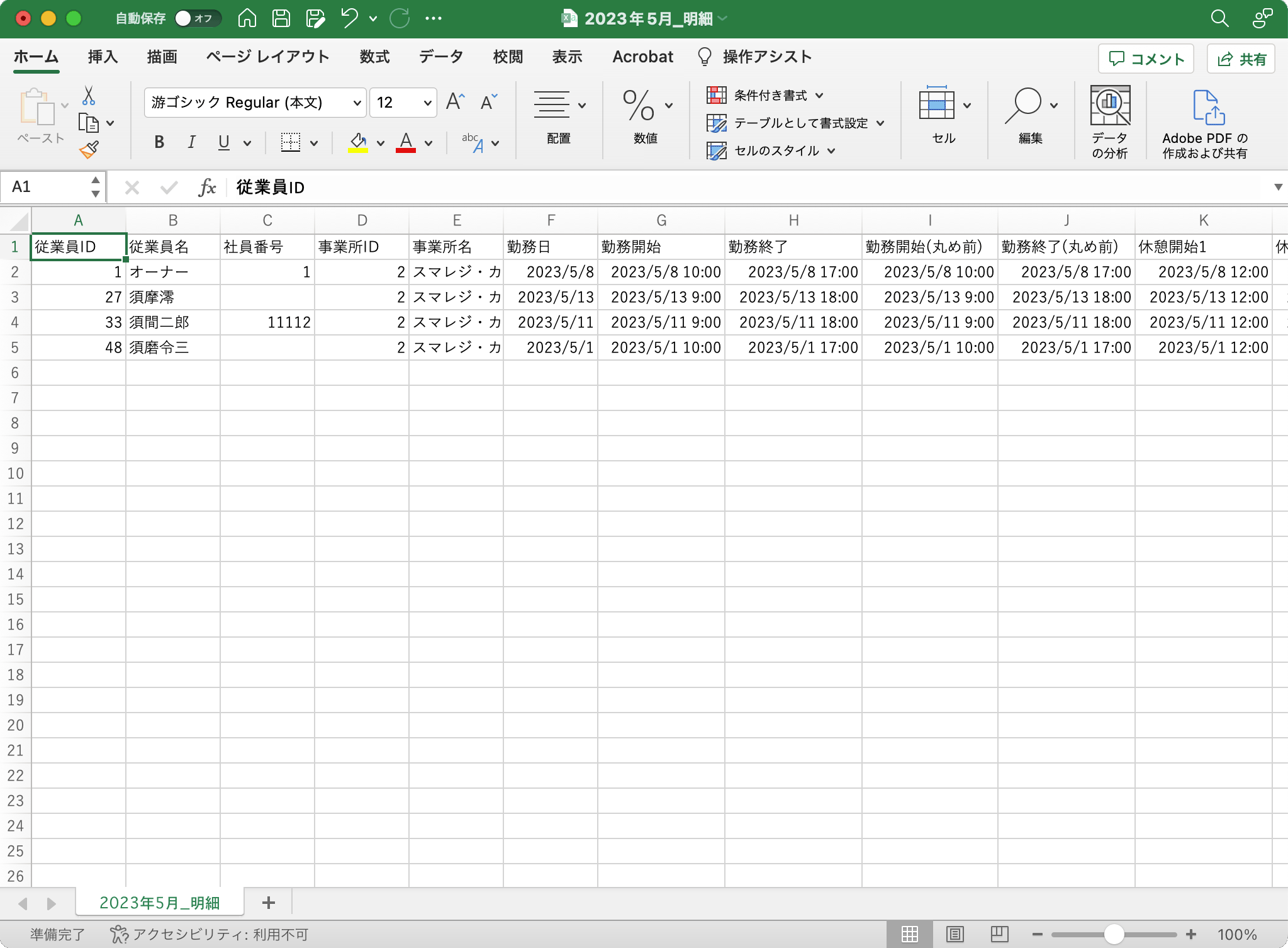Select page layout view in the status bar

[954, 934]
